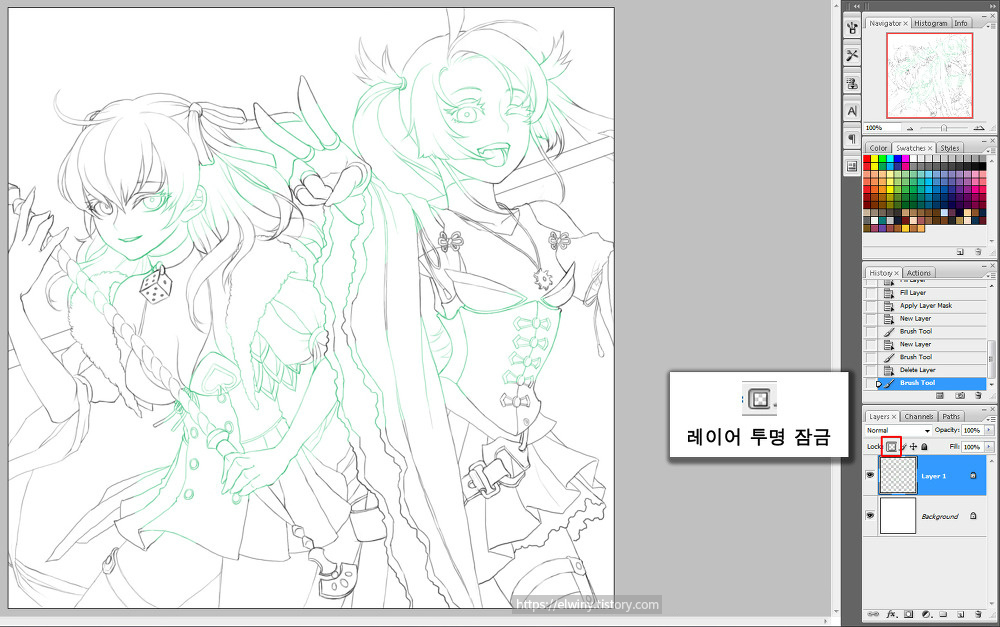The width and height of the screenshot is (1000, 627).
Task: Click the lock icon on Background layer
Action: pyautogui.click(x=973, y=515)
